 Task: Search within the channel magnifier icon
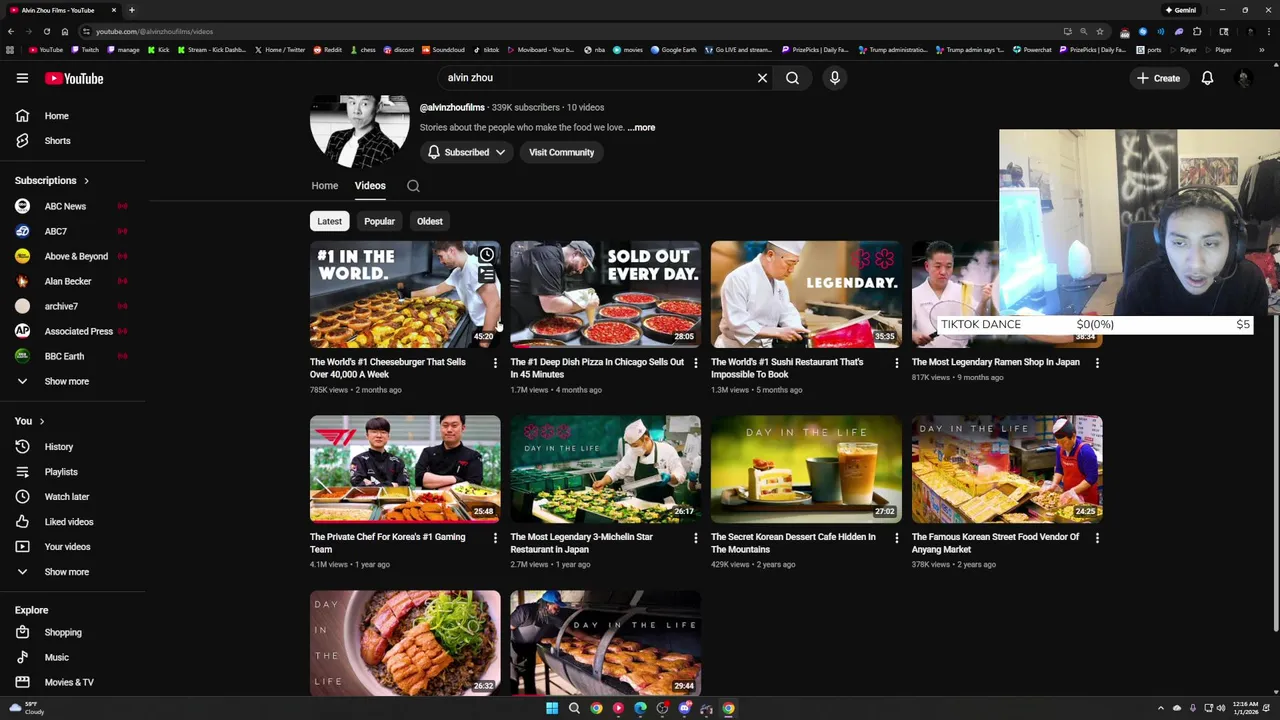[413, 186]
